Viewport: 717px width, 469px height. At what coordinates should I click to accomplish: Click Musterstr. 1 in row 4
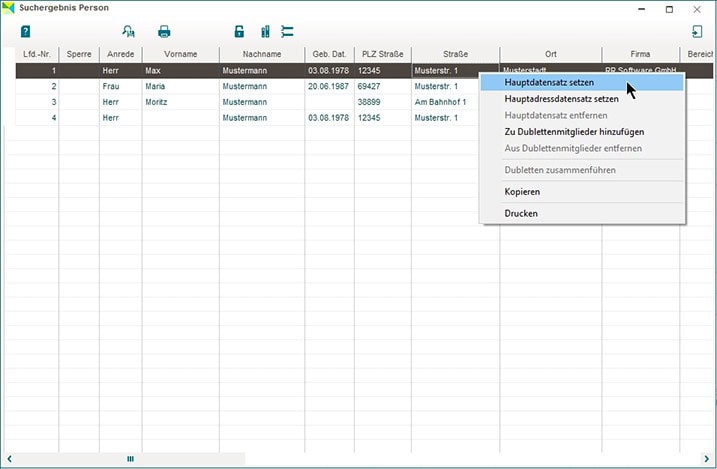pos(445,118)
